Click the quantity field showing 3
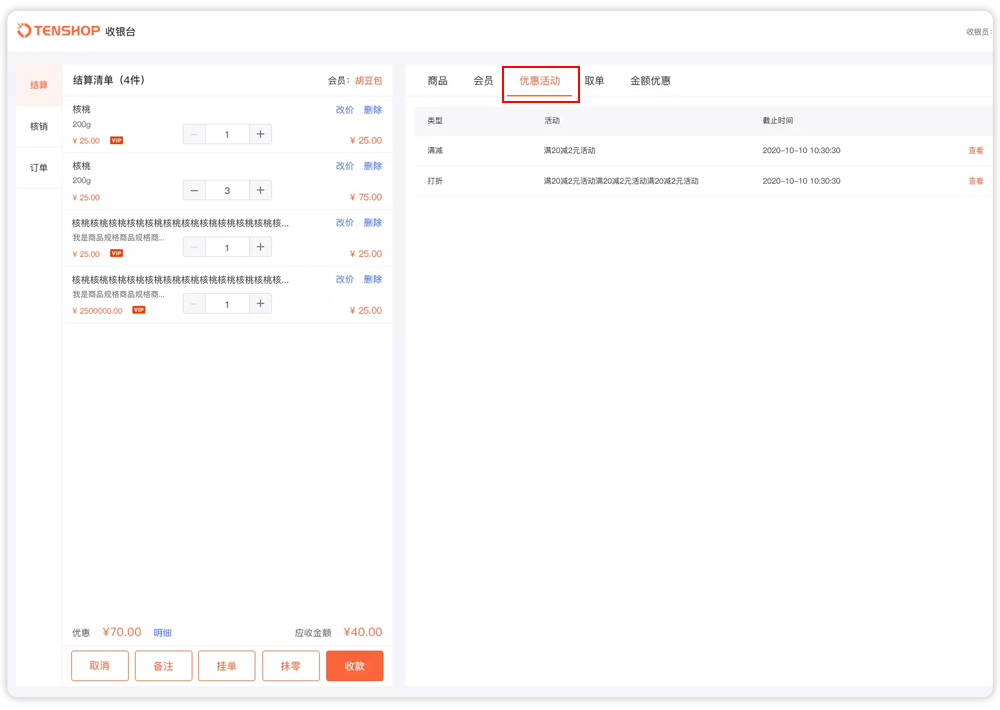The image size is (1000, 710). click(227, 190)
